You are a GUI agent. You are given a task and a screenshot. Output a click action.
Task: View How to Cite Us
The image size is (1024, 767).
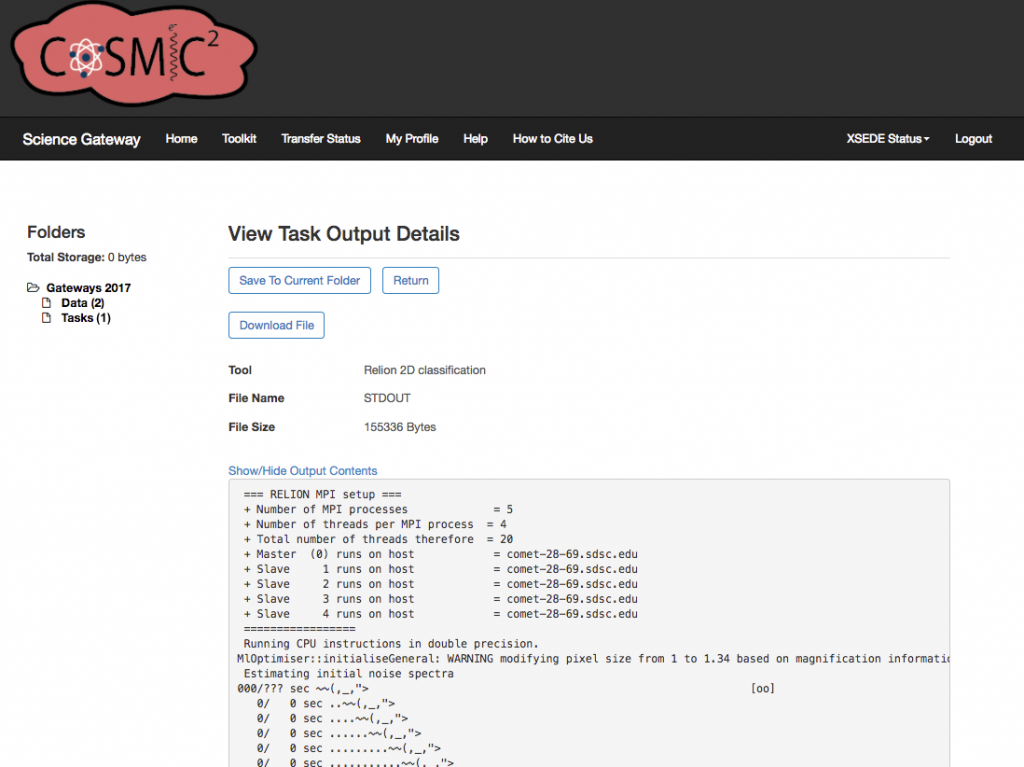pyautogui.click(x=552, y=139)
